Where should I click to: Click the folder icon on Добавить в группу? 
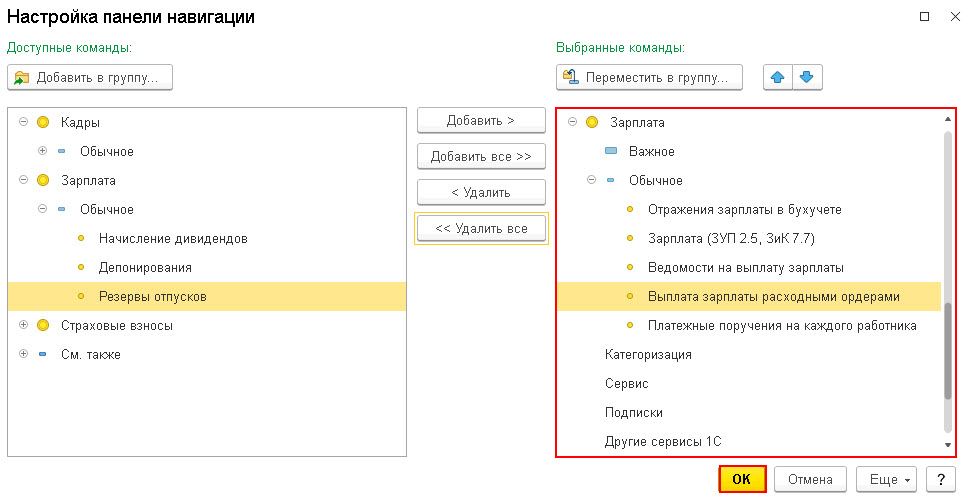[x=21, y=78]
